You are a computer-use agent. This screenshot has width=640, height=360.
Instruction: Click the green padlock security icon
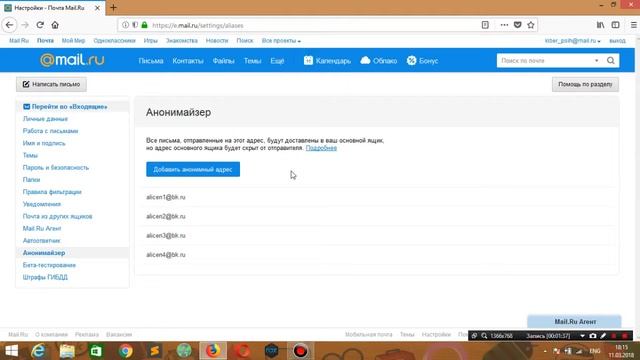[x=144, y=25]
